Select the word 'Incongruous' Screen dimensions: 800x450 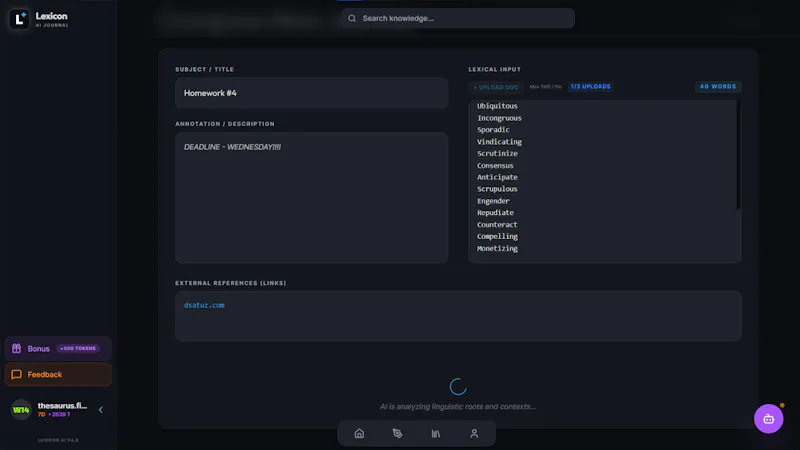point(499,118)
